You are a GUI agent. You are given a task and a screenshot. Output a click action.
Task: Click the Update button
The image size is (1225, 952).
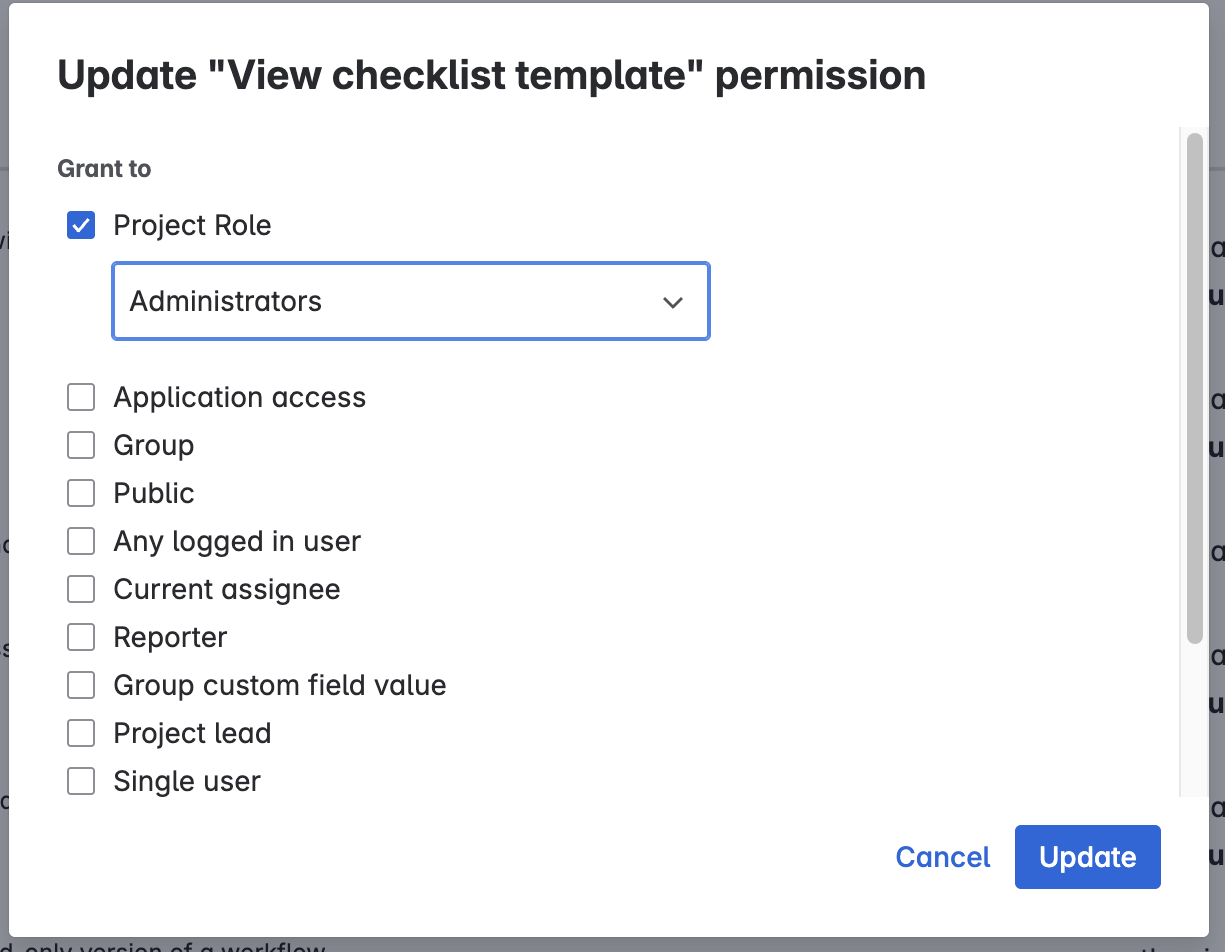1087,857
